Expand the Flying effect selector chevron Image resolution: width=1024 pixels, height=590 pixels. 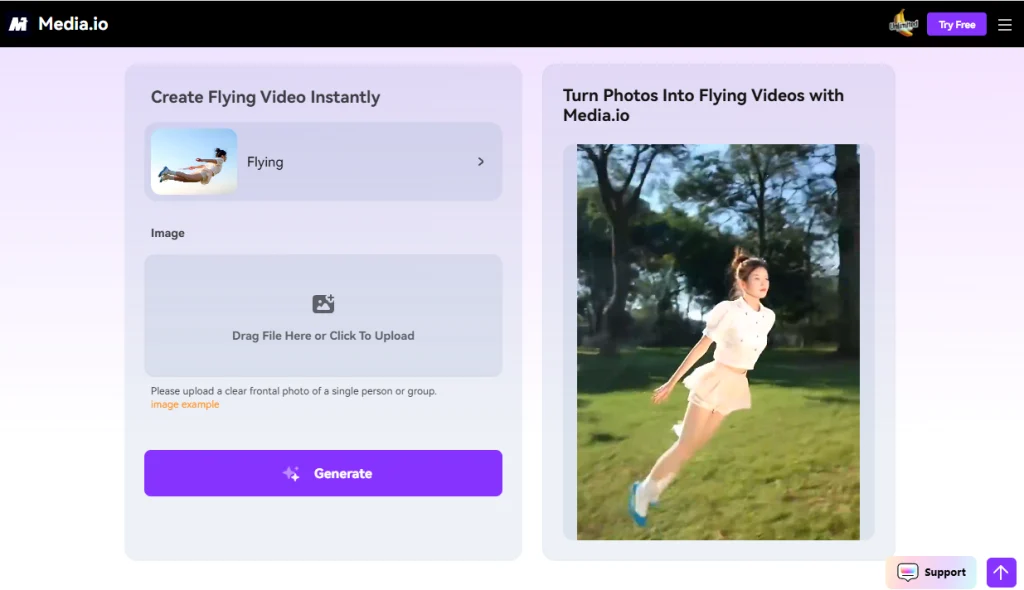(x=480, y=161)
